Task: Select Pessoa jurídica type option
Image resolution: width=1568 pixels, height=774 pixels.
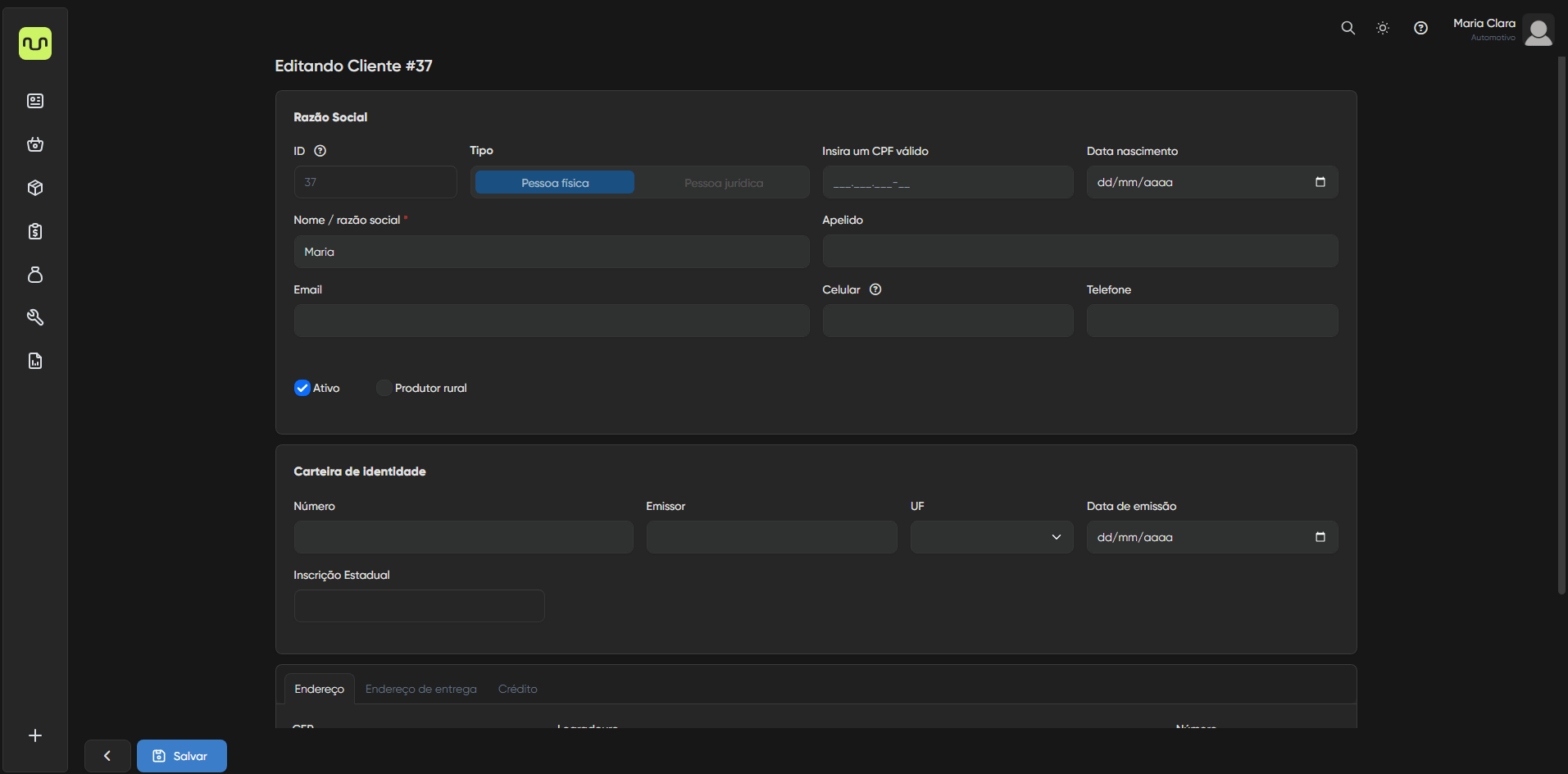Action: [x=723, y=183]
